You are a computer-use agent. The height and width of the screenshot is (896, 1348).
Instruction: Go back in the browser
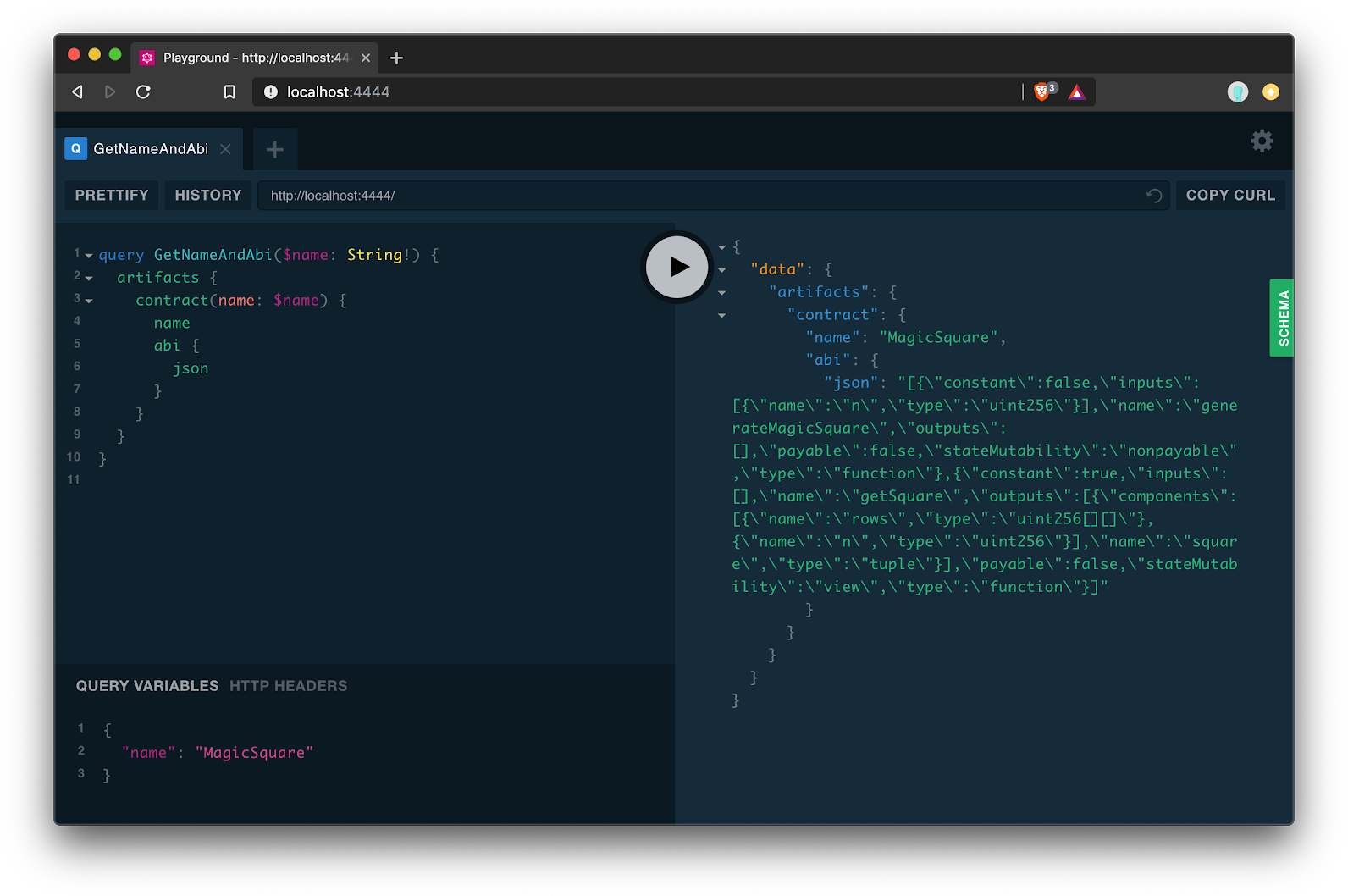pos(77,91)
